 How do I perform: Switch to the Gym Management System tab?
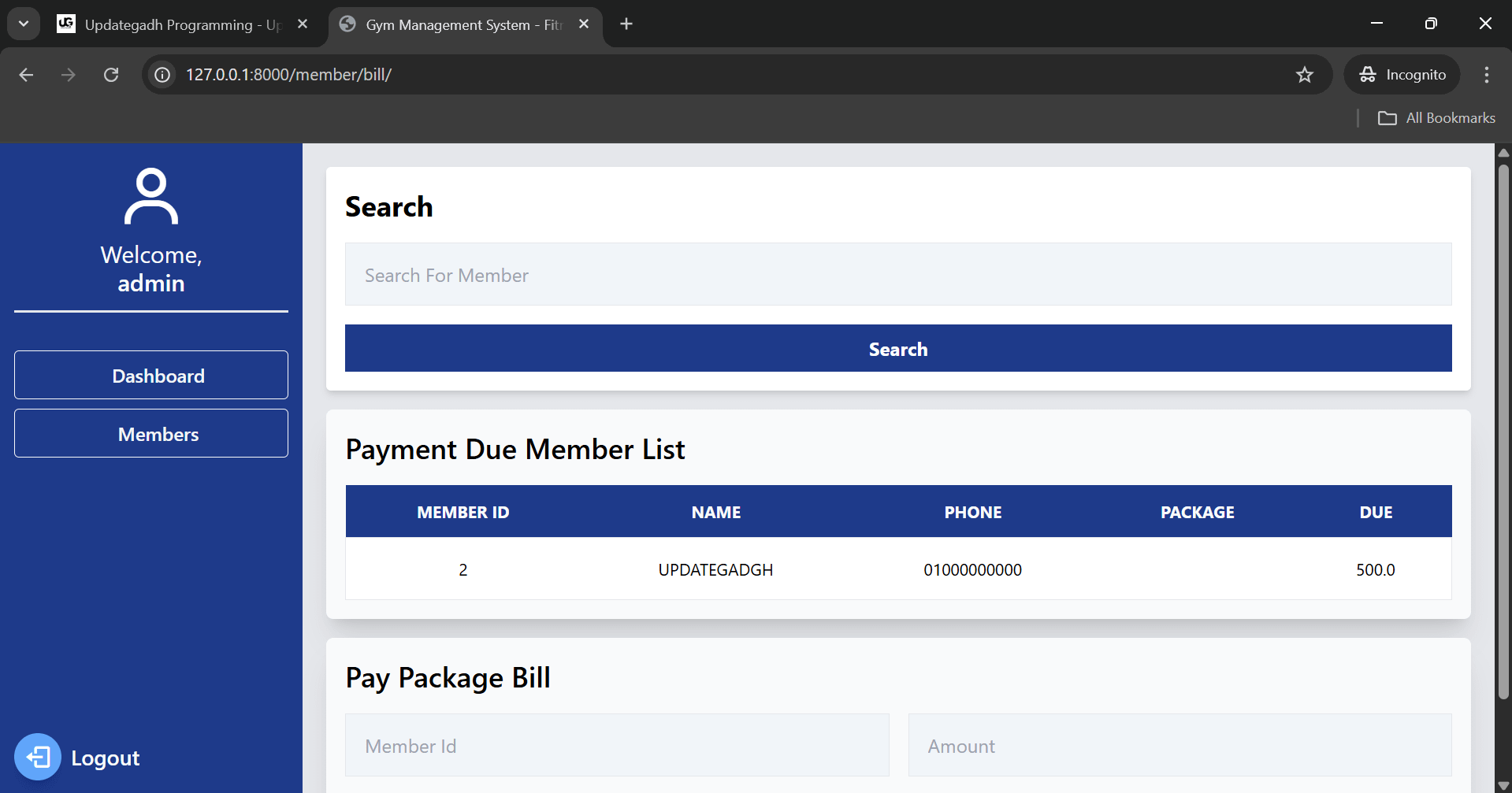pyautogui.click(x=457, y=24)
